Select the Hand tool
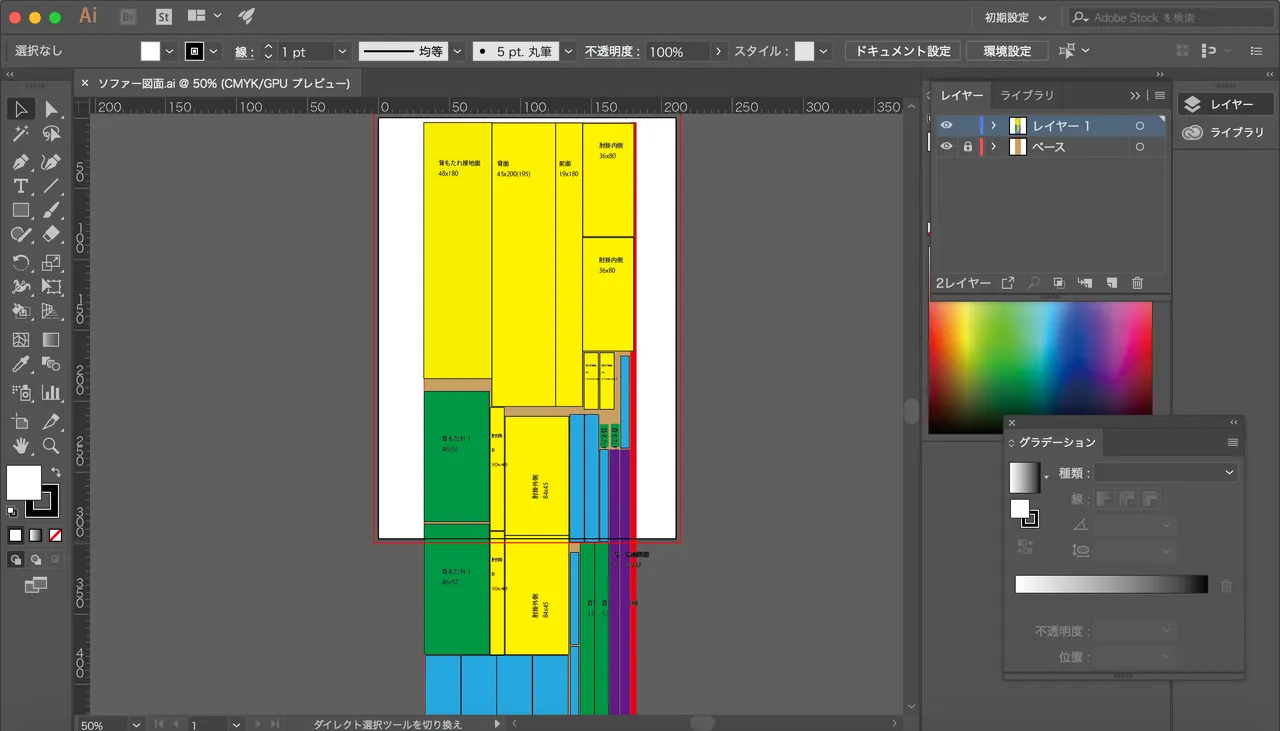1280x731 pixels. pos(20,446)
